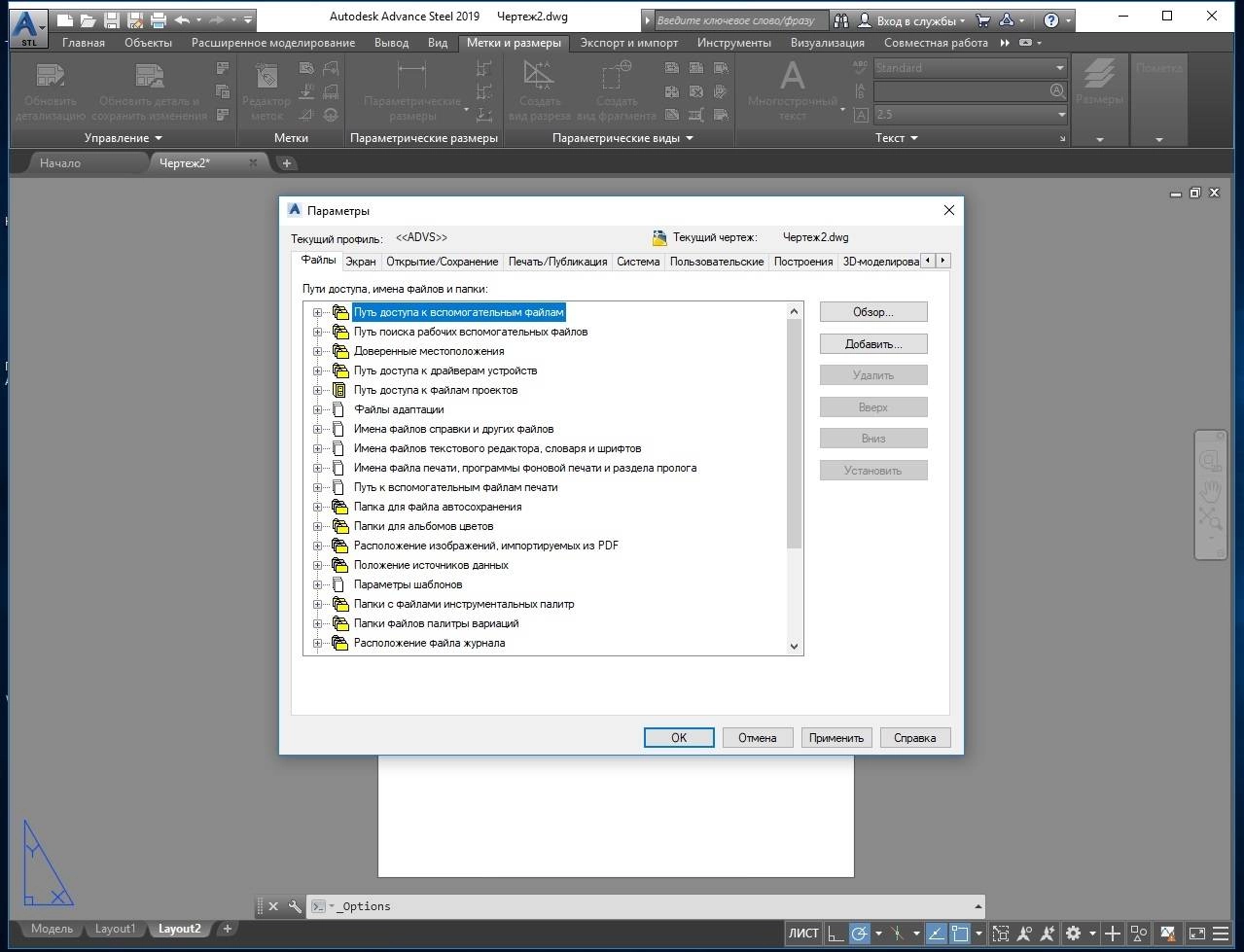Click the Обзор... button
This screenshot has height=952, width=1244.
pyautogui.click(x=873, y=312)
